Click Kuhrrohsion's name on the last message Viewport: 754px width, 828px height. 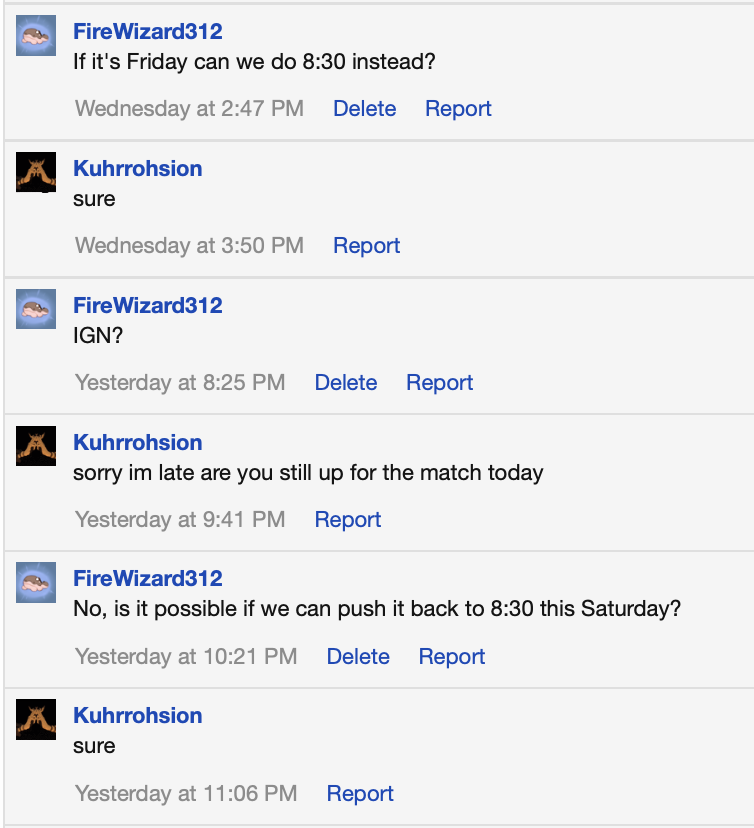pyautogui.click(x=137, y=715)
